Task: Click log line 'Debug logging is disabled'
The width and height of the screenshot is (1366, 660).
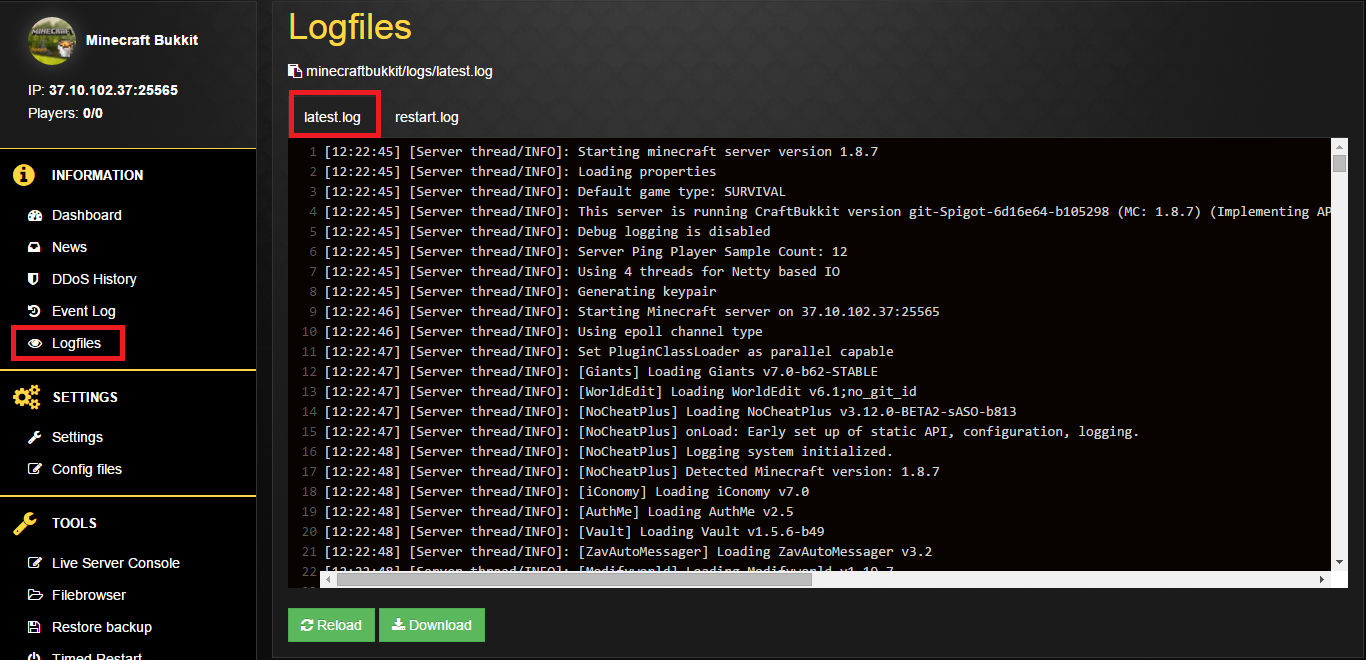Action: (x=547, y=231)
